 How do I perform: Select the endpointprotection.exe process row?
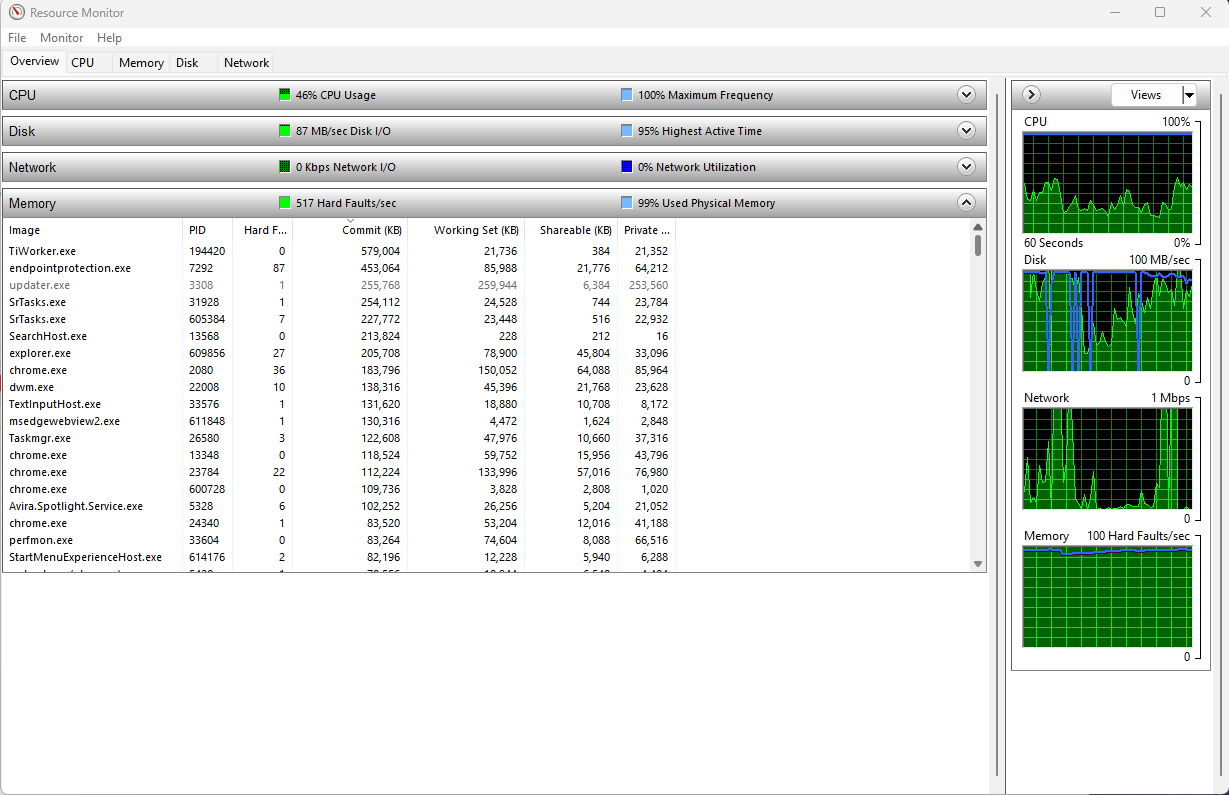(x=338, y=268)
